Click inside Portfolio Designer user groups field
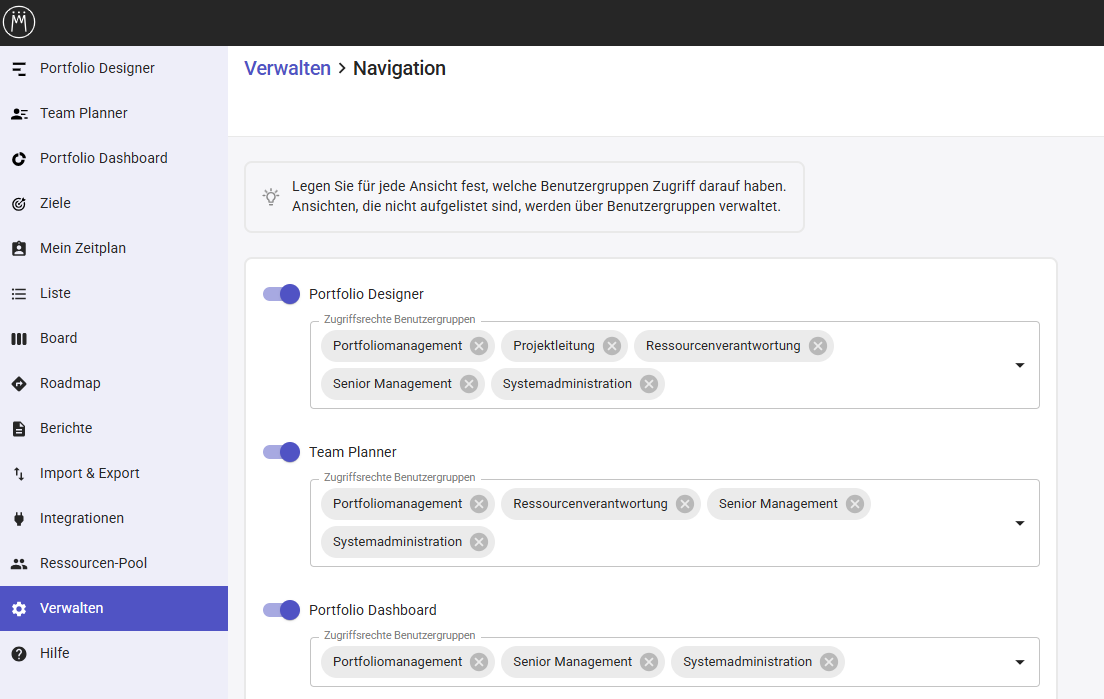 point(675,365)
